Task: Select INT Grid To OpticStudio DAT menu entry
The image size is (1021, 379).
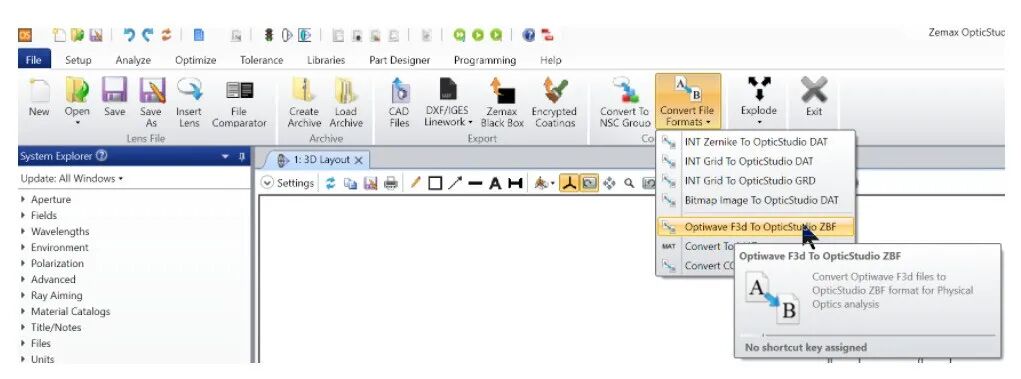Action: 755,161
